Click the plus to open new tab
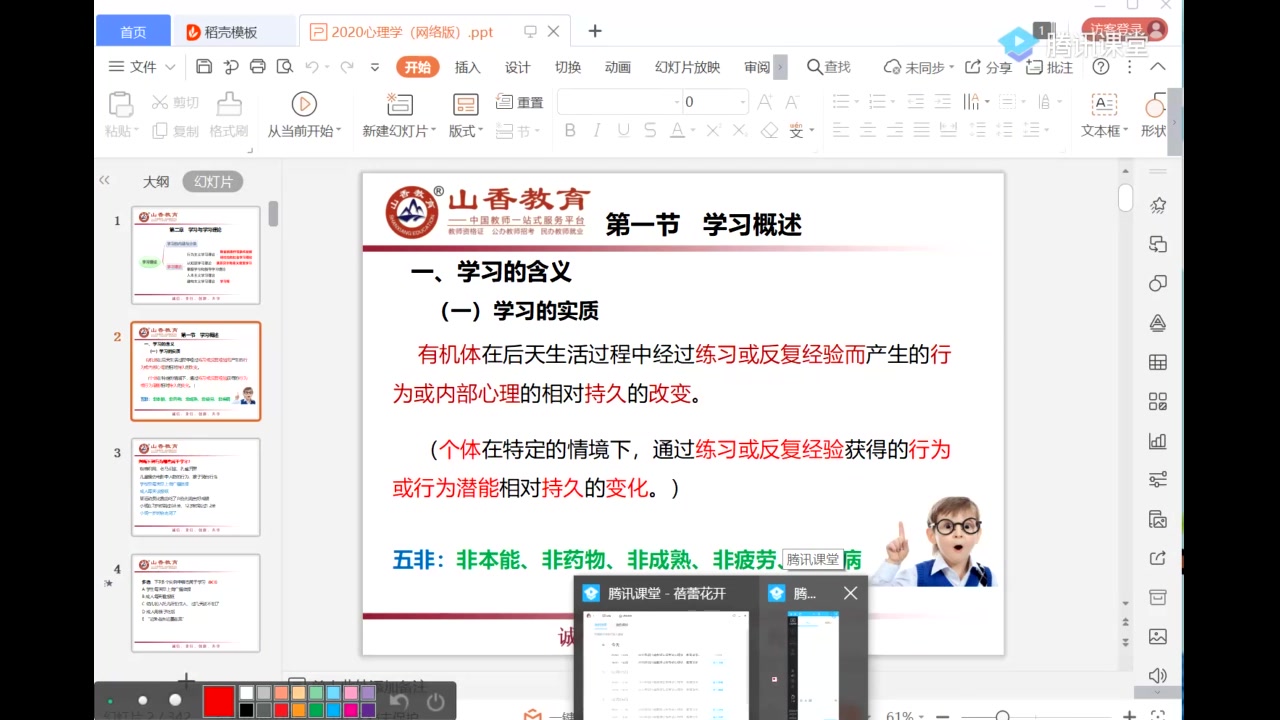Image resolution: width=1280 pixels, height=720 pixels. [x=595, y=31]
